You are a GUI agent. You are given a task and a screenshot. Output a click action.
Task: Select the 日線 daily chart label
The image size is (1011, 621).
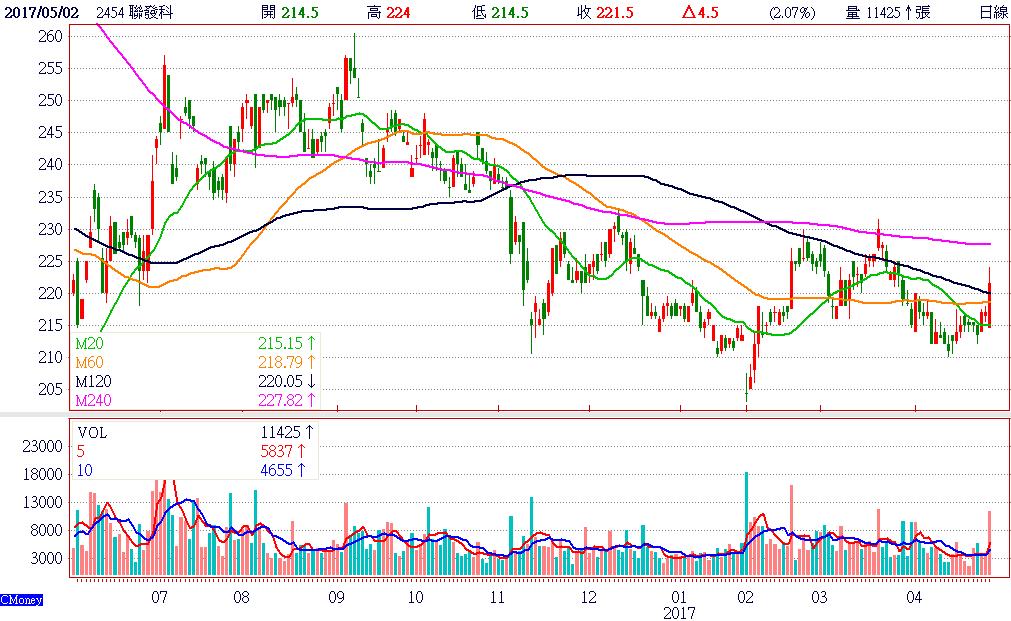(x=990, y=13)
